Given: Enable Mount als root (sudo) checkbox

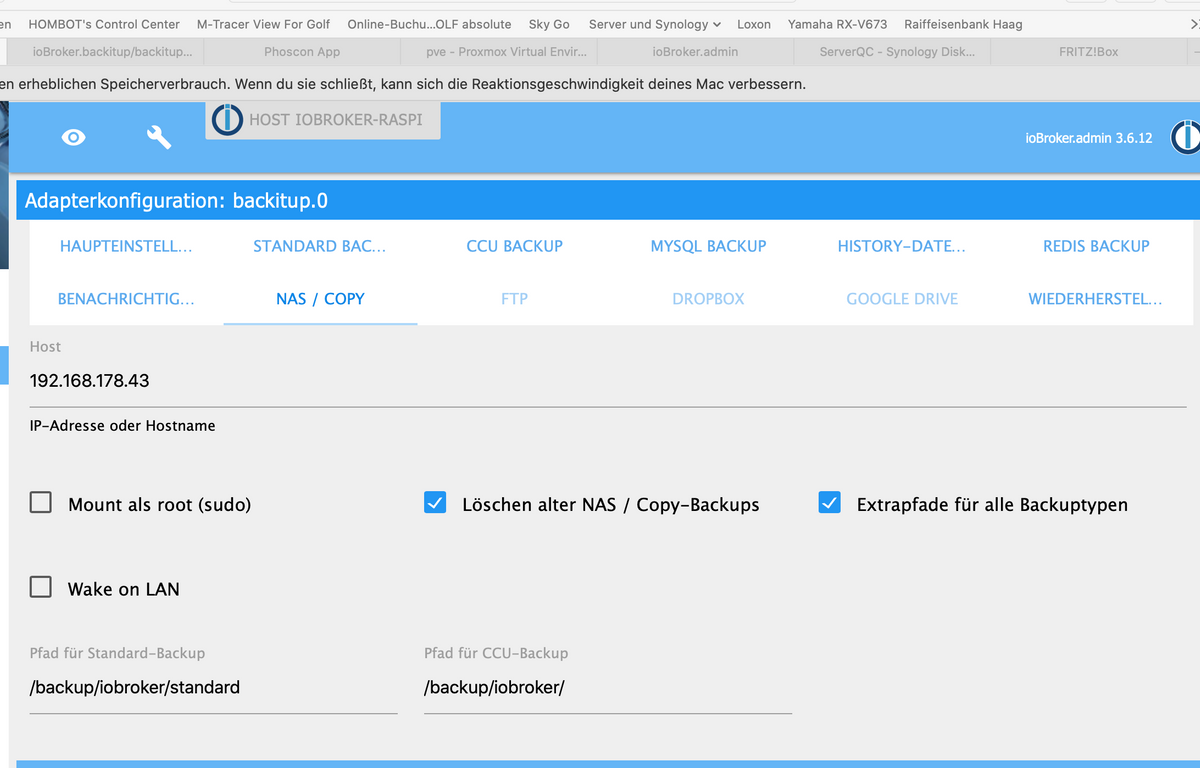Looking at the screenshot, I should 41,502.
